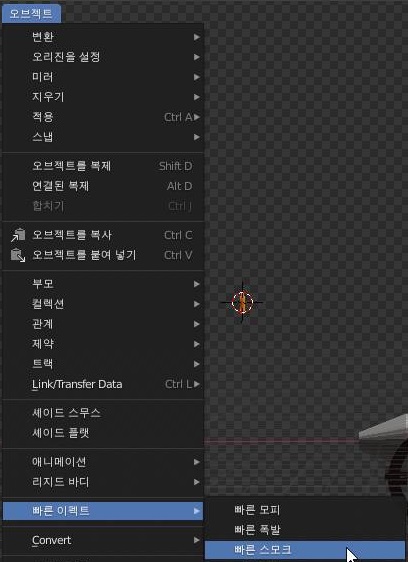
Task: Choose 빠른 스모크 quick effect
Action: pos(305,550)
